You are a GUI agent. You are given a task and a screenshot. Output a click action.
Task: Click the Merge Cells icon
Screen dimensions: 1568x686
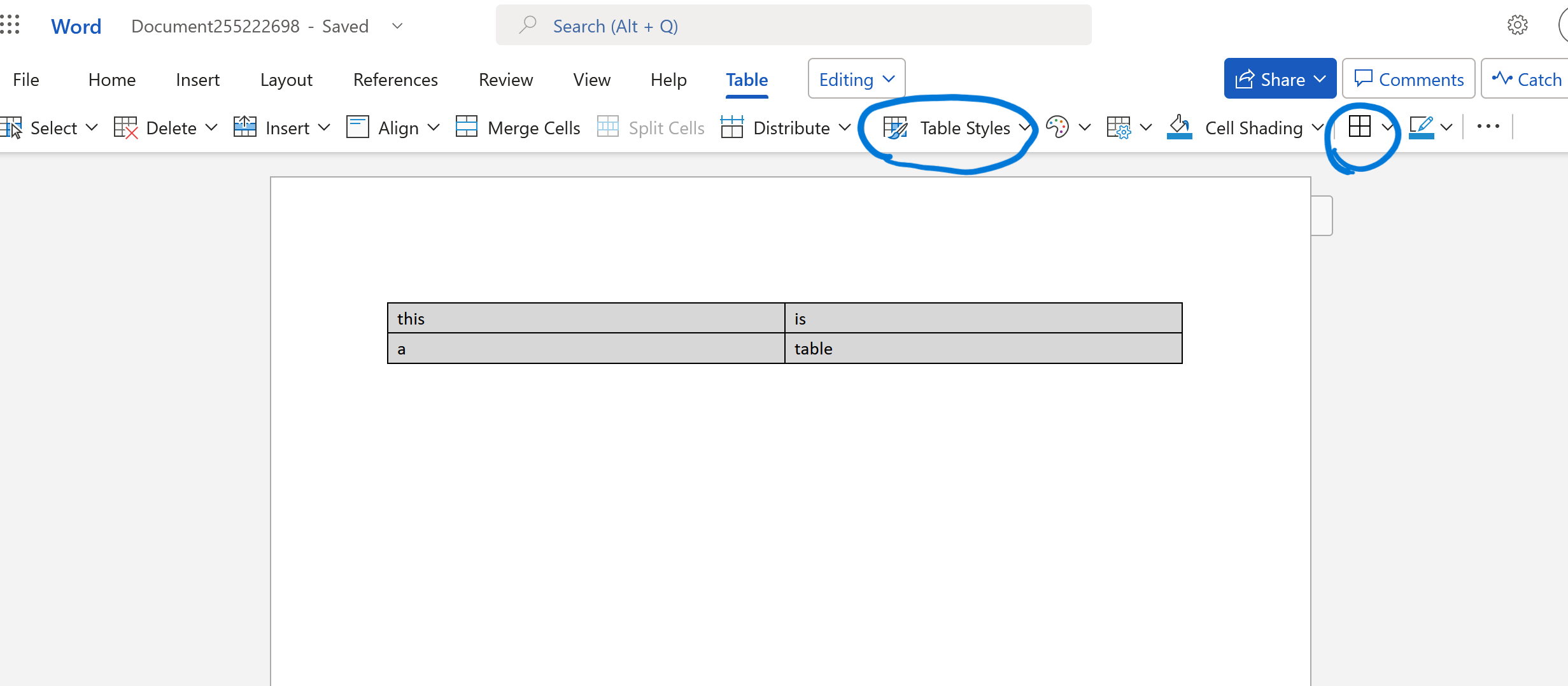466,127
